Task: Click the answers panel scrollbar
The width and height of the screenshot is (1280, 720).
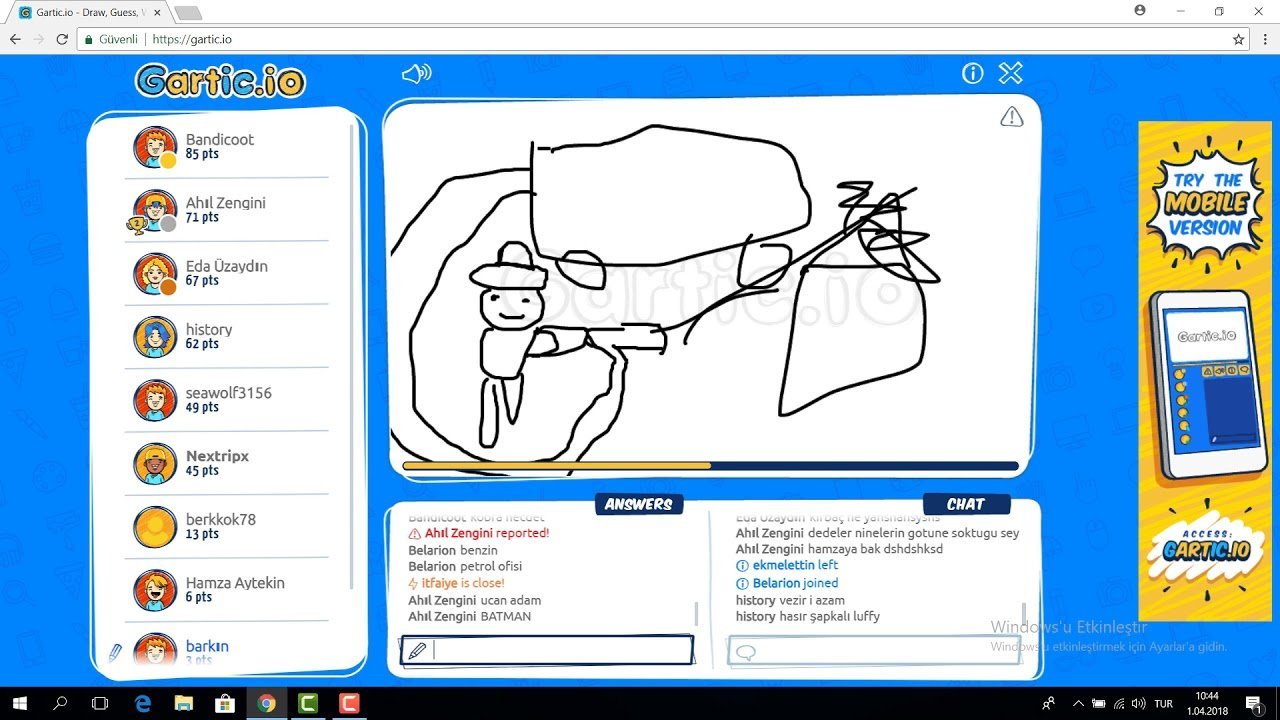Action: pos(696,613)
